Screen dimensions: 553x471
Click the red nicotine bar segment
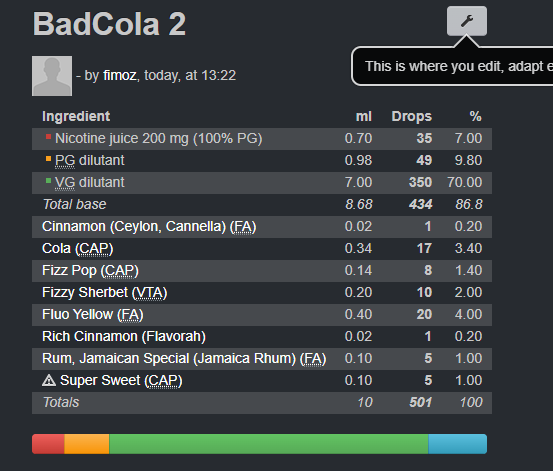(x=48, y=444)
